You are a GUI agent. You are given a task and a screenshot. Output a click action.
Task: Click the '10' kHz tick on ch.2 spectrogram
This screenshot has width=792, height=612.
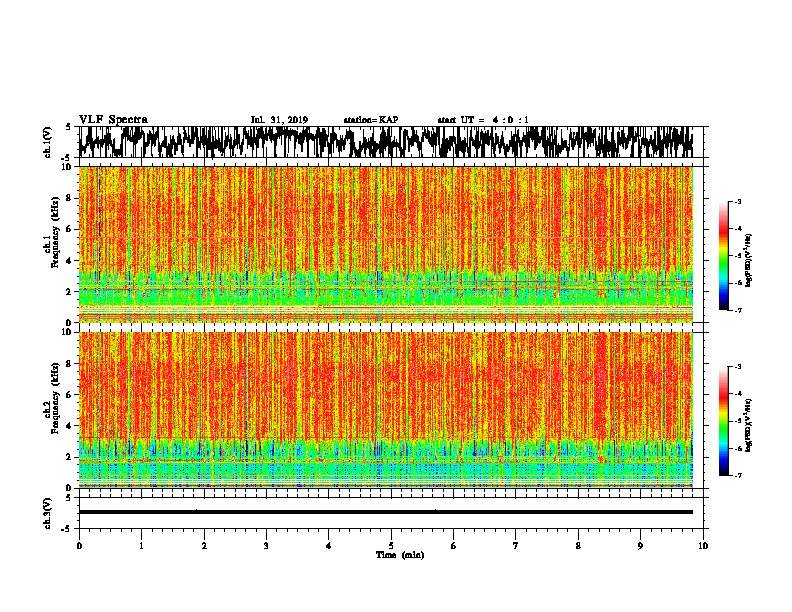point(68,332)
